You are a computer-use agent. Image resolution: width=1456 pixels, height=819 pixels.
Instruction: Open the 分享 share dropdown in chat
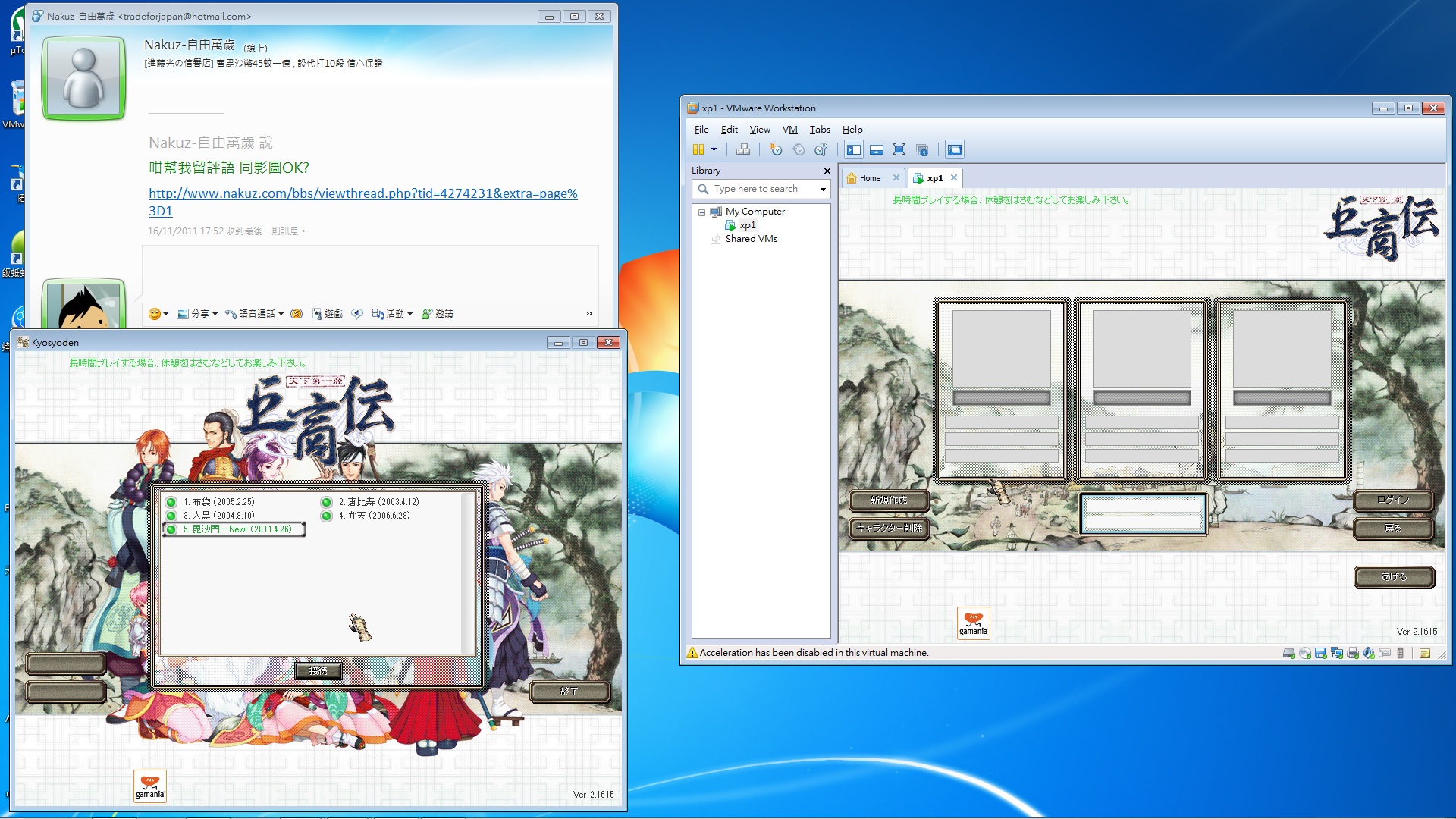coord(197,314)
